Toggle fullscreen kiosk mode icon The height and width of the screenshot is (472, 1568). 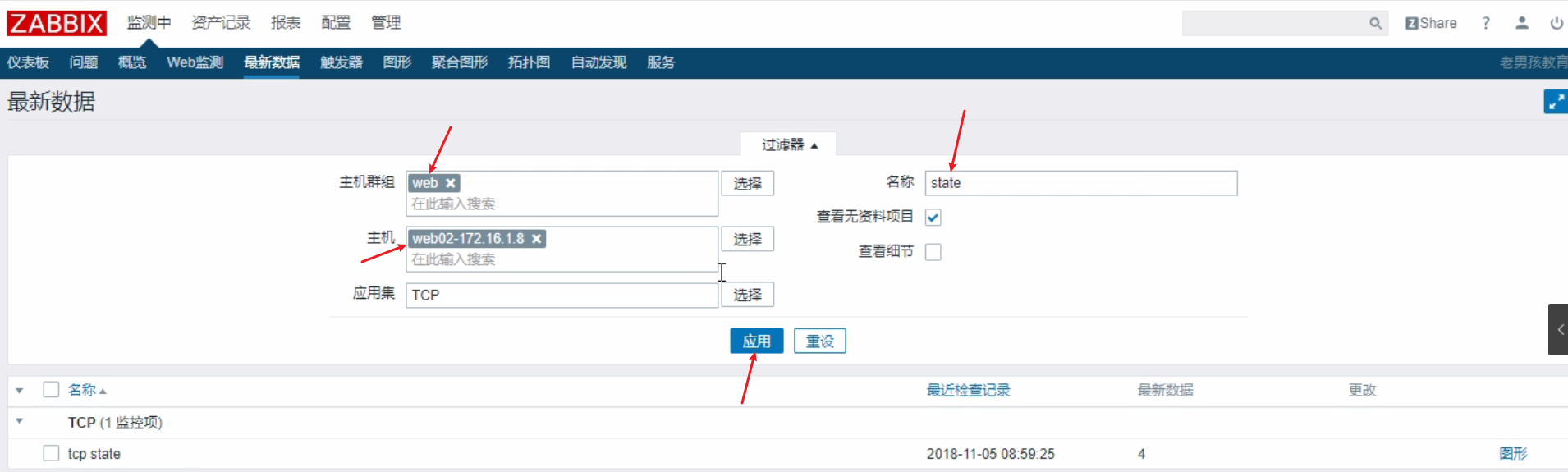coord(1556,102)
